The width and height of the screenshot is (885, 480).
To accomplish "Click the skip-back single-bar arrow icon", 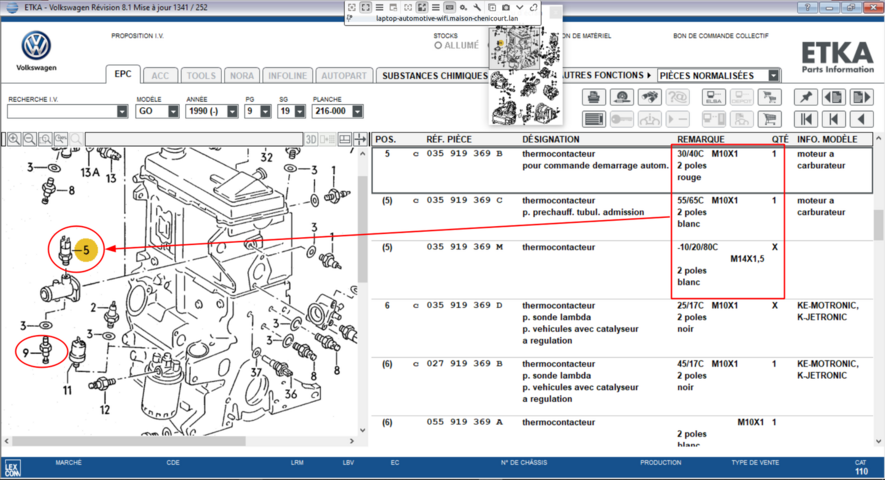I will click(x=834, y=119).
